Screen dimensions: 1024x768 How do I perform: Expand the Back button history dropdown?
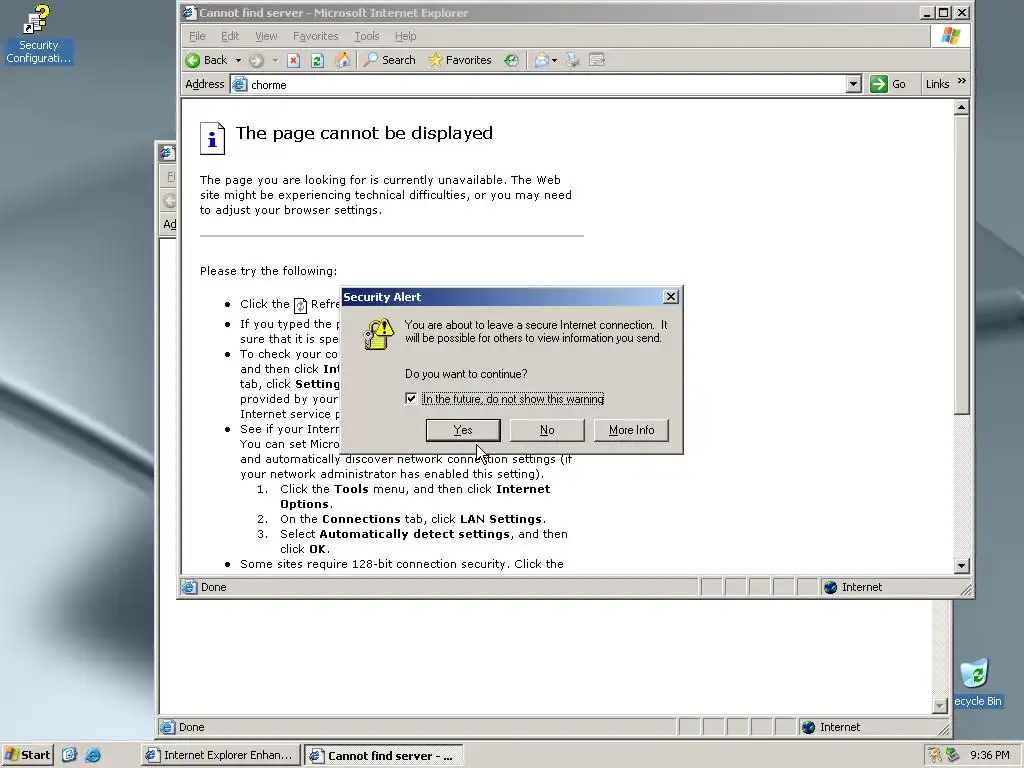pos(238,61)
